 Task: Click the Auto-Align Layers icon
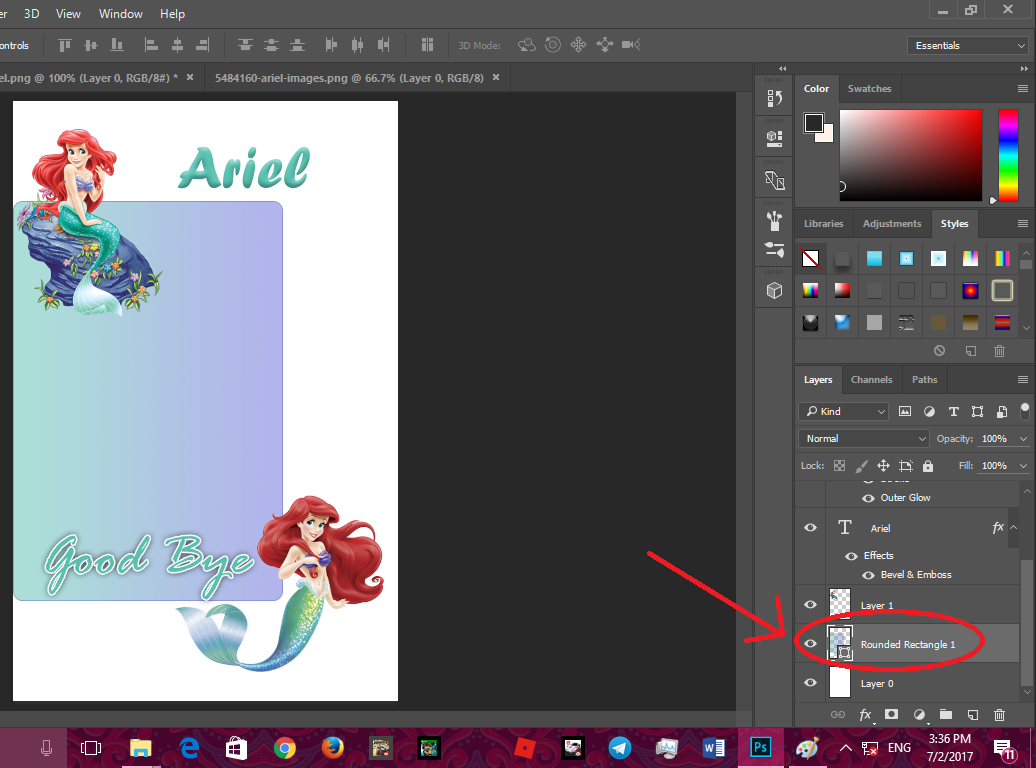click(427, 45)
